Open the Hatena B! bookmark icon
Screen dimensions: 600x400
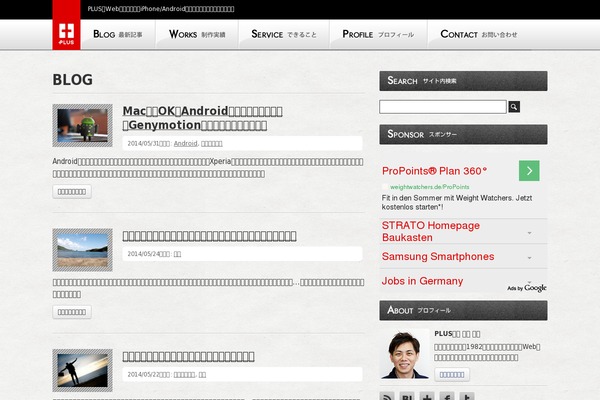tap(407, 397)
